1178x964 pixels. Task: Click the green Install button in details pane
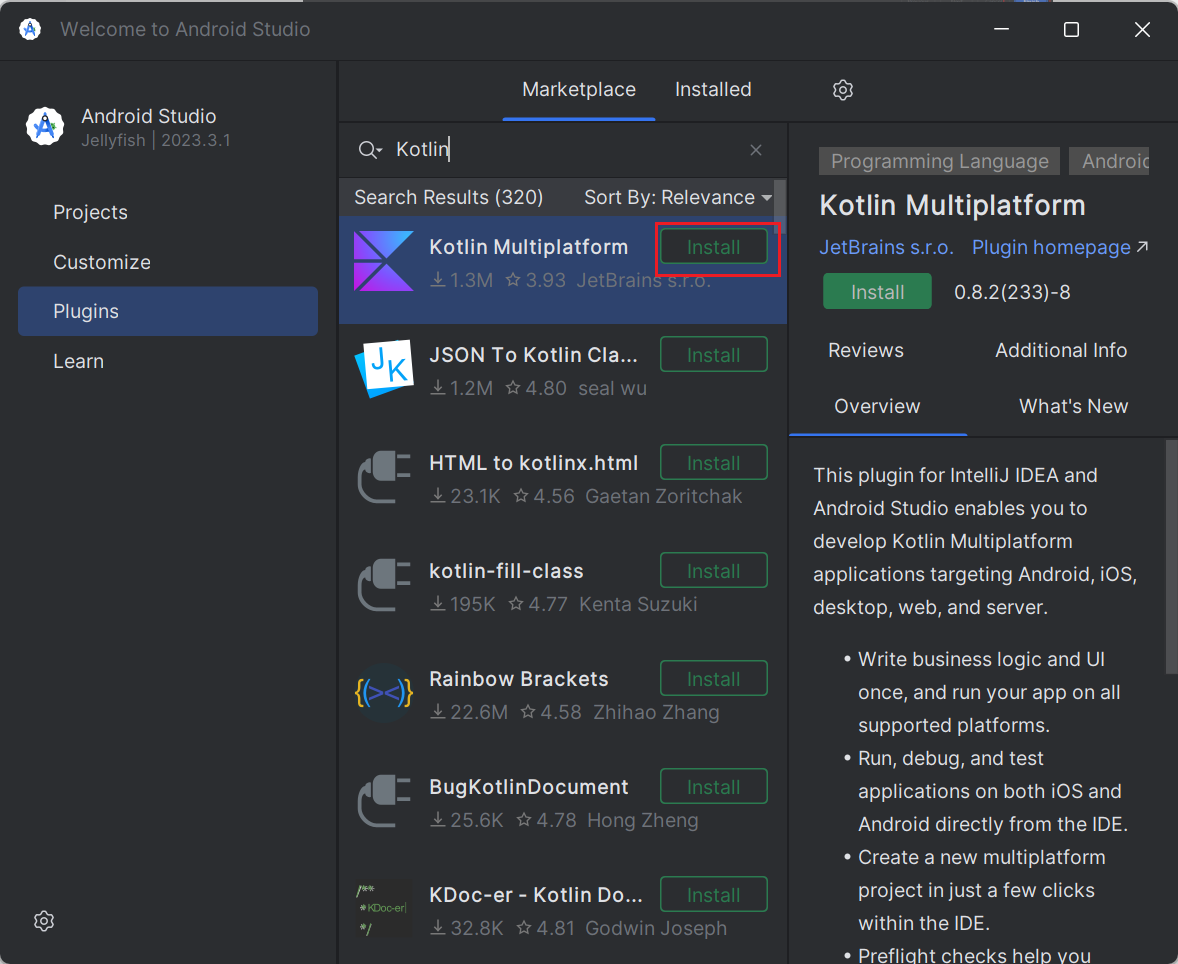pyautogui.click(x=877, y=292)
